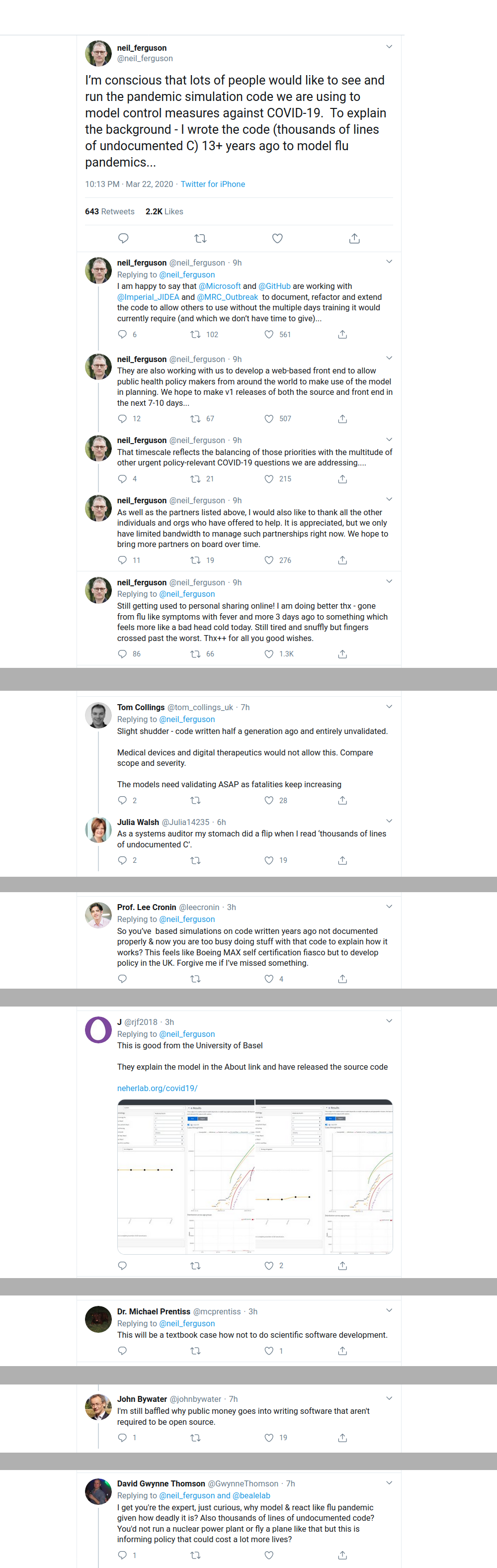Reply to the main neil_ferguson tweet

click(x=123, y=239)
